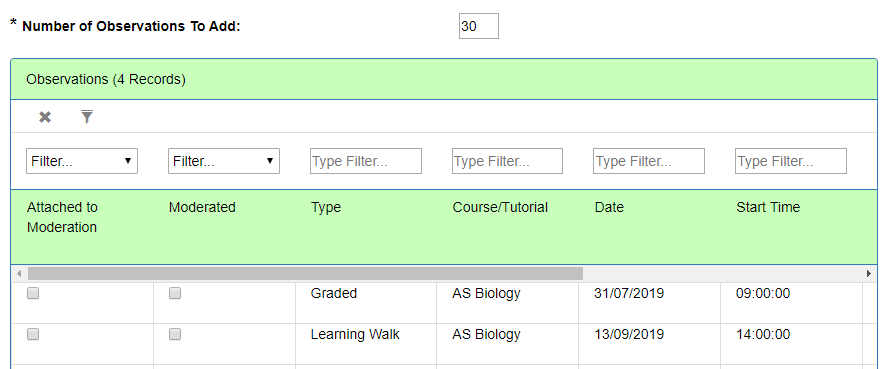Check Attached to Moderation for Graded row

point(33,293)
